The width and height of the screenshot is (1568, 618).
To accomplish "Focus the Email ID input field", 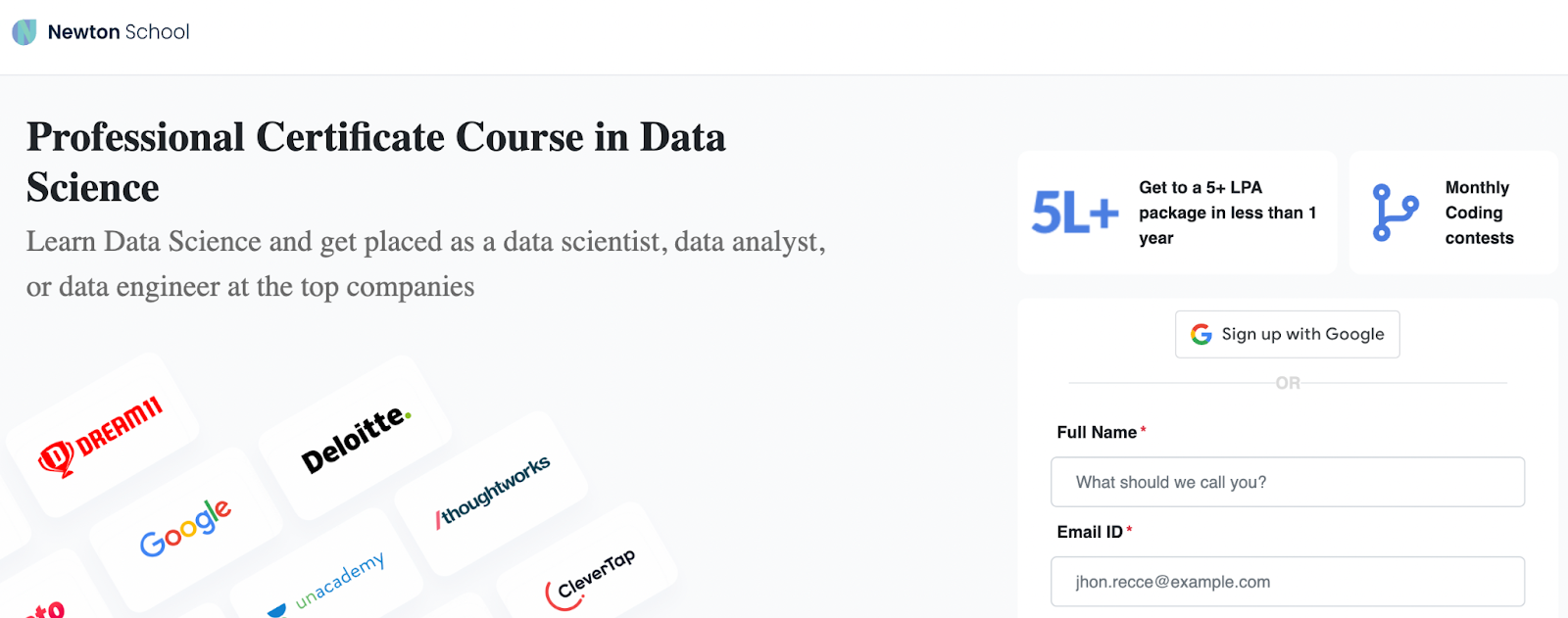I will coord(1287,582).
